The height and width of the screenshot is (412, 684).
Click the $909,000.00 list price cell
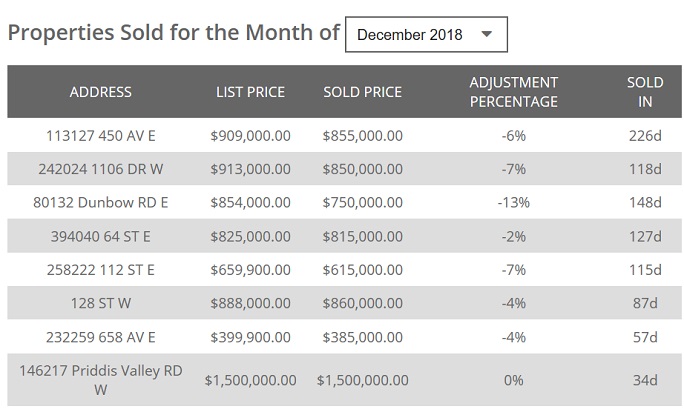pos(250,135)
